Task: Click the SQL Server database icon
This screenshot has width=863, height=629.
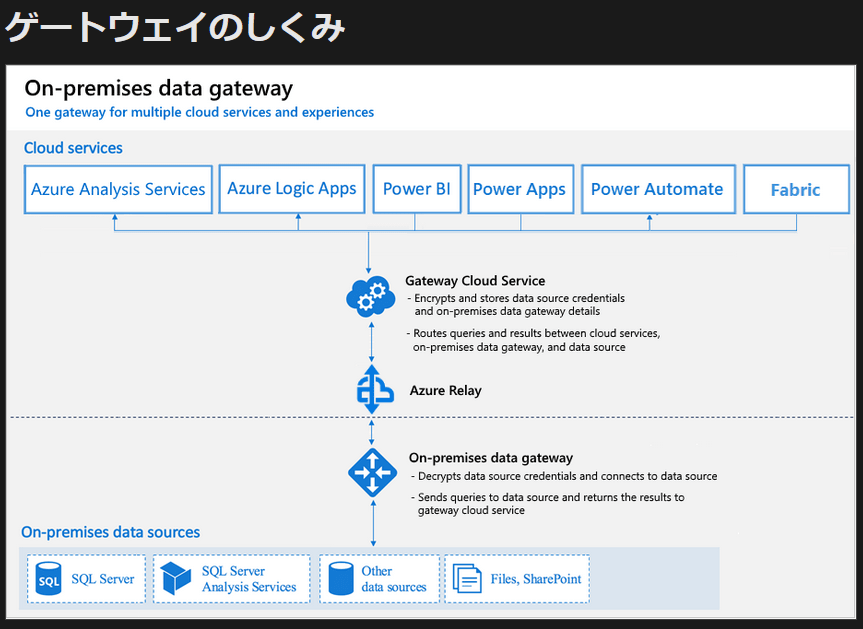Action: click(x=48, y=578)
